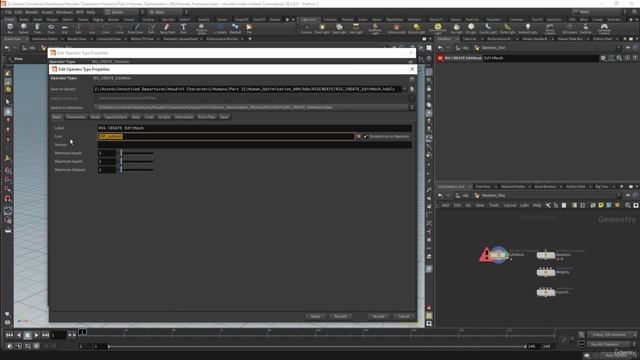
Task: Select the Area Light shelf tool
Action: coord(356,29)
